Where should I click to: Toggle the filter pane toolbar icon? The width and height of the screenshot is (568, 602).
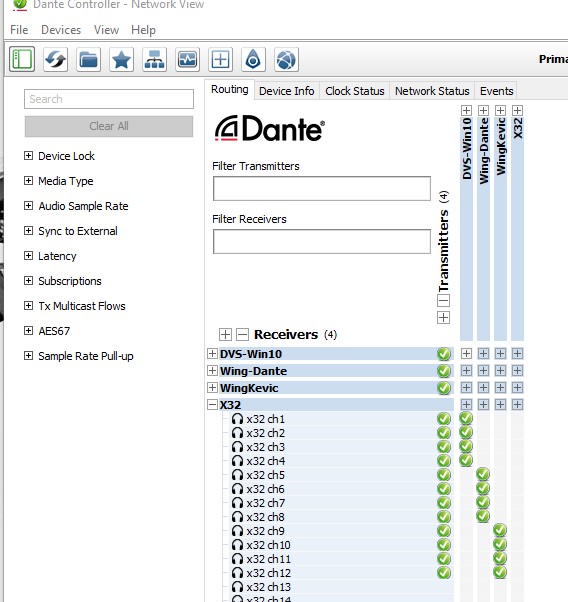pos(22,60)
